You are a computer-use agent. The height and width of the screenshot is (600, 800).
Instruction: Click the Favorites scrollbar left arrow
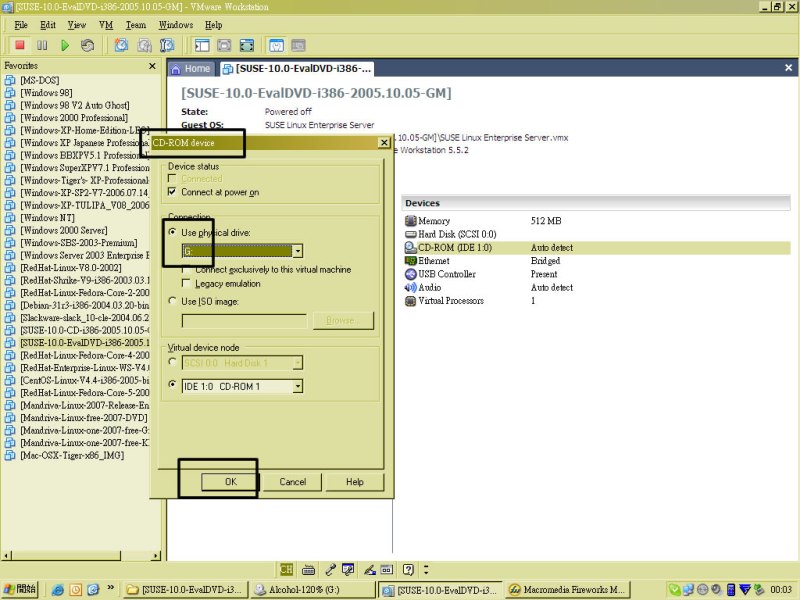point(7,555)
